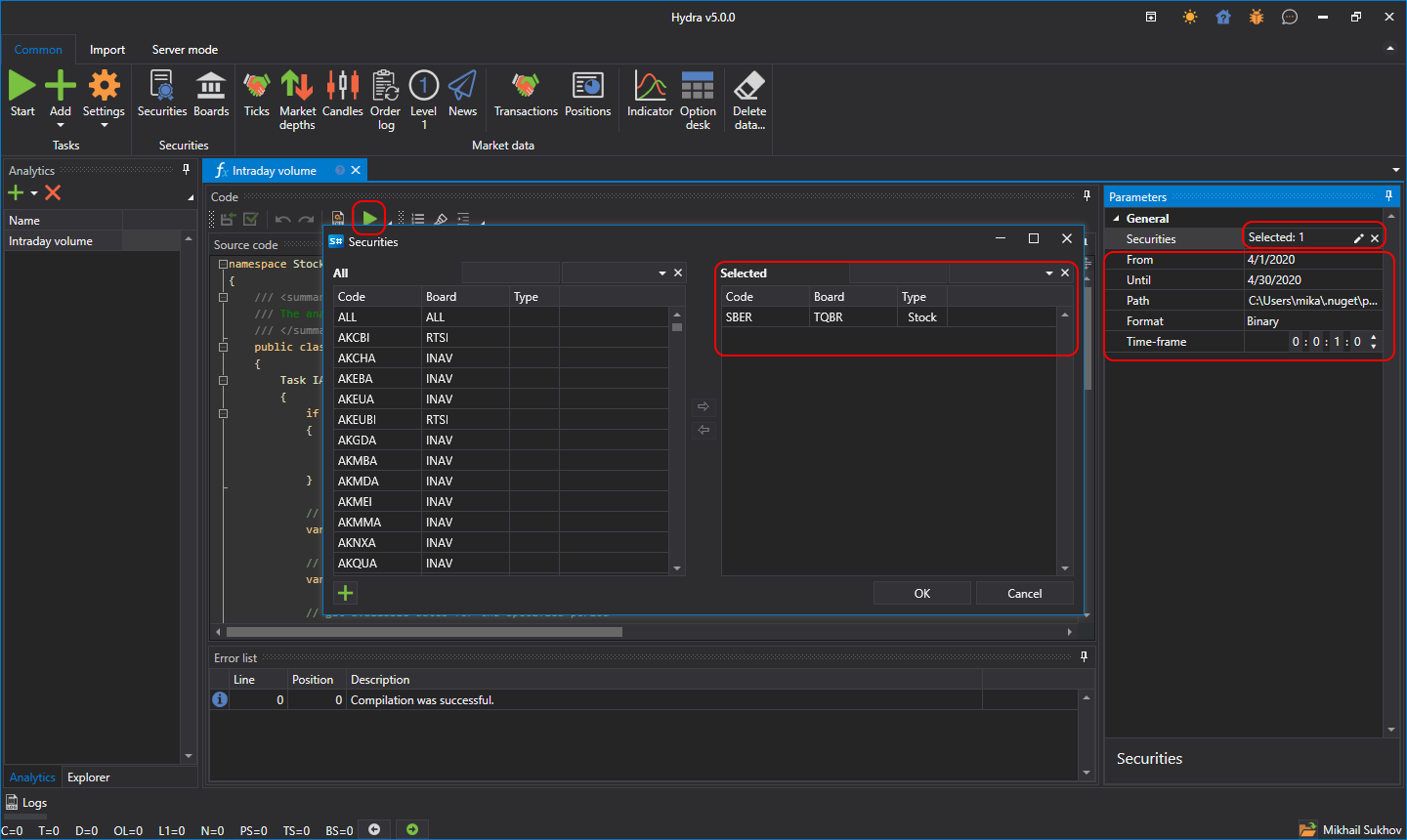Switch to the Common ribbon tab

point(38,50)
